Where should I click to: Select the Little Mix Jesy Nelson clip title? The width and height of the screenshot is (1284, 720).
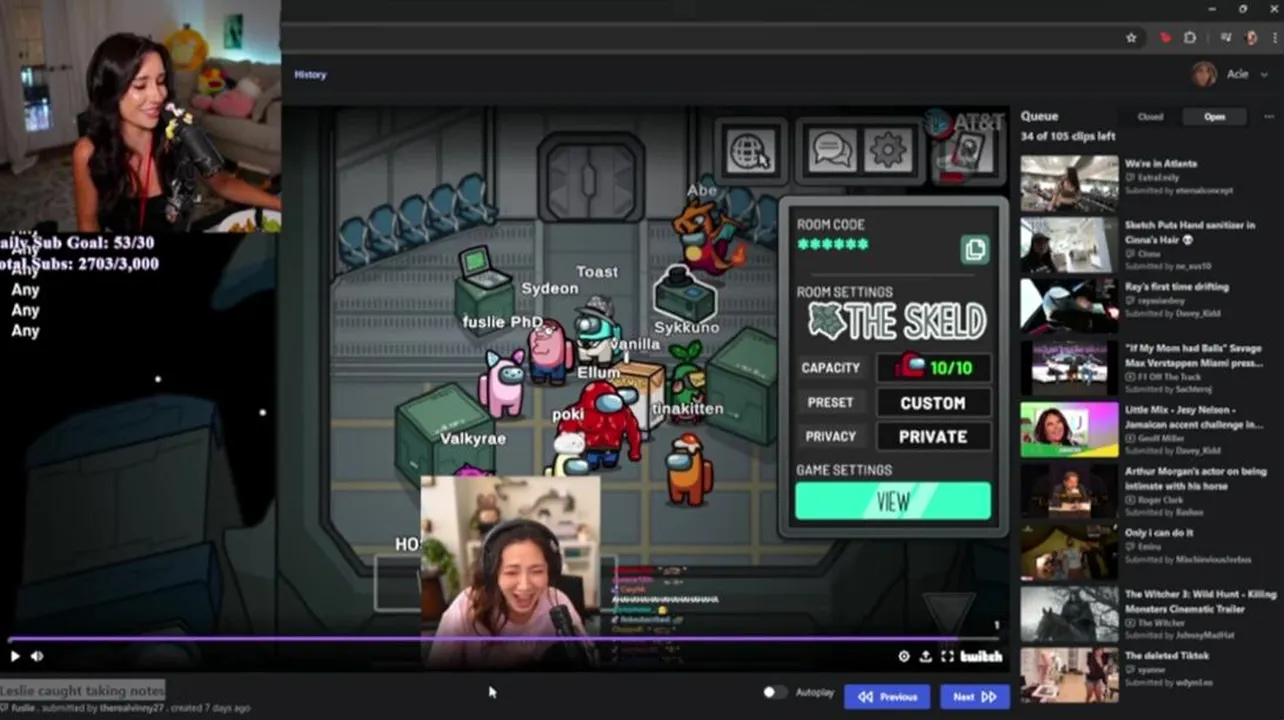pyautogui.click(x=1192, y=417)
